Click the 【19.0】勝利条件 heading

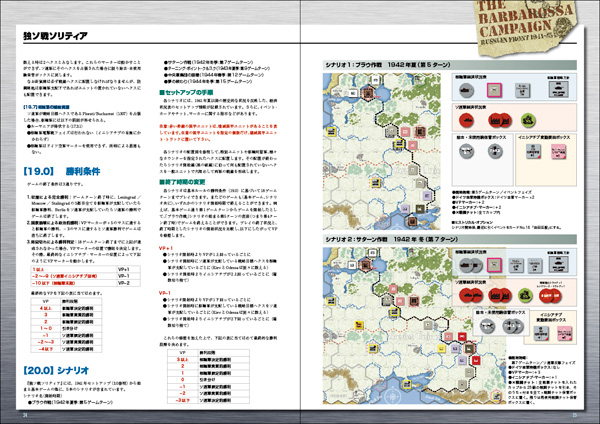pos(62,171)
